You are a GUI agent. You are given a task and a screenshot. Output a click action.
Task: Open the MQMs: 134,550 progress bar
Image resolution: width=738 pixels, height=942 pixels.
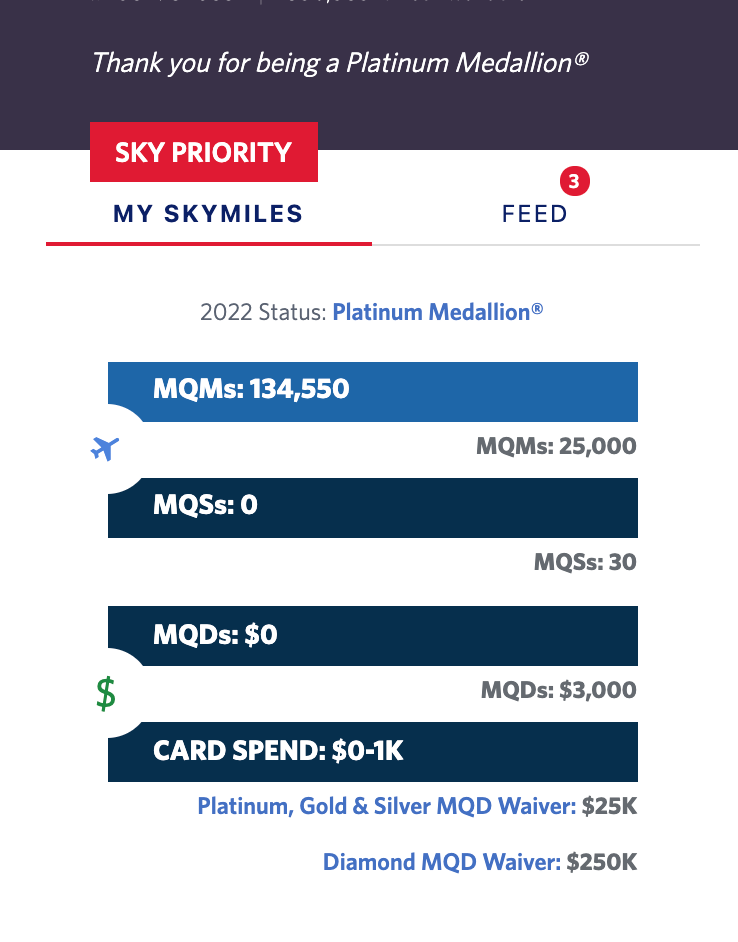click(372, 391)
